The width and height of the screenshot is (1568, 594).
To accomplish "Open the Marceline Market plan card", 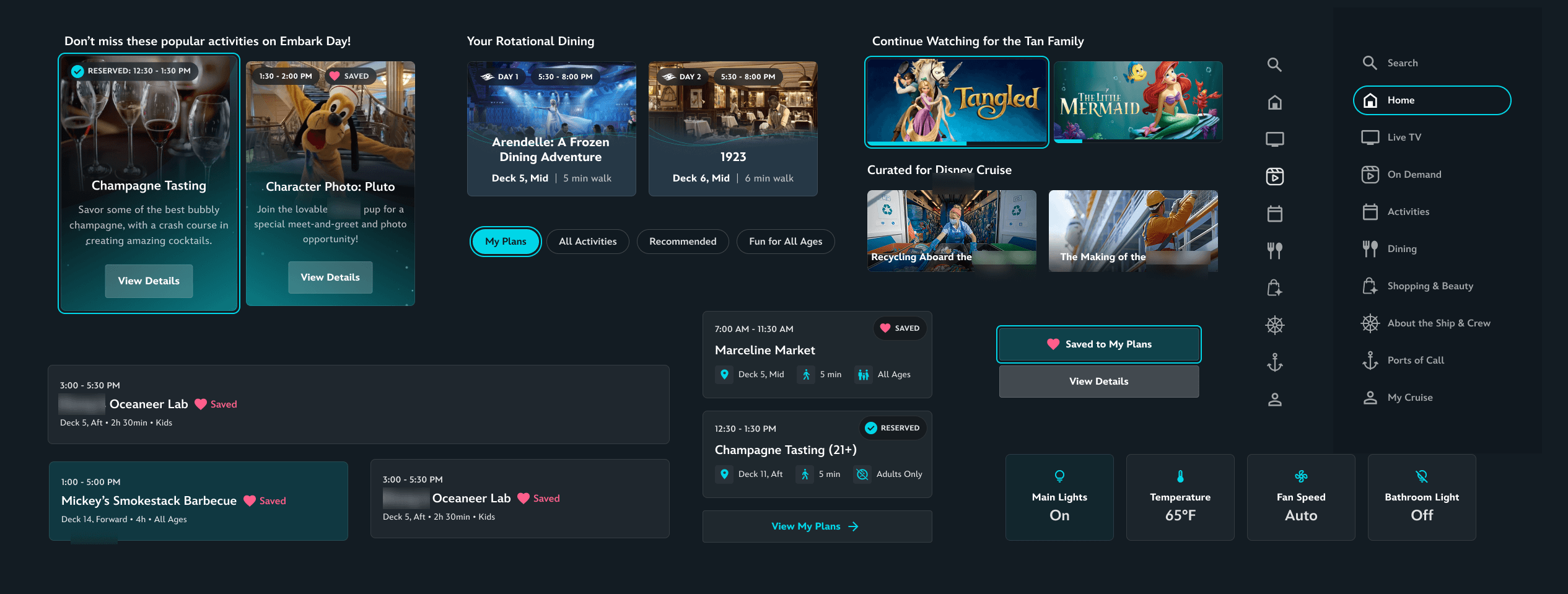I will click(817, 354).
